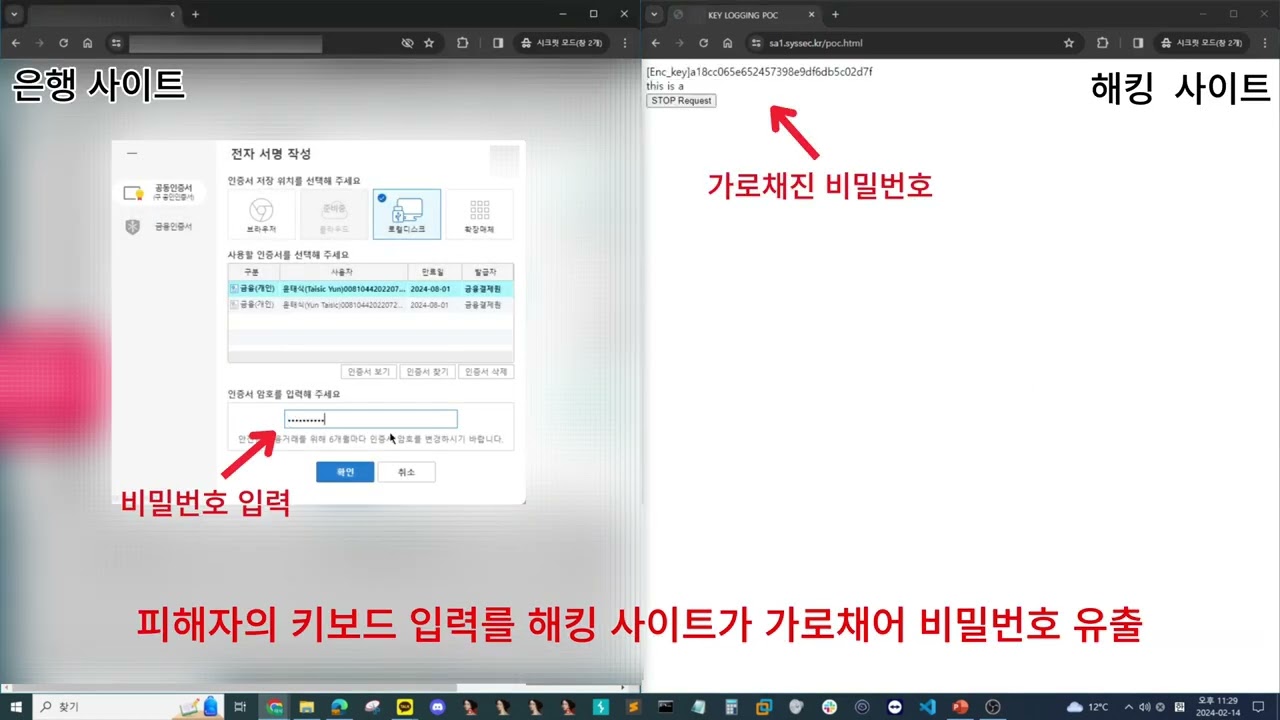This screenshot has height=720, width=1280.
Task: Open File Explorer from taskbar
Action: click(307, 707)
